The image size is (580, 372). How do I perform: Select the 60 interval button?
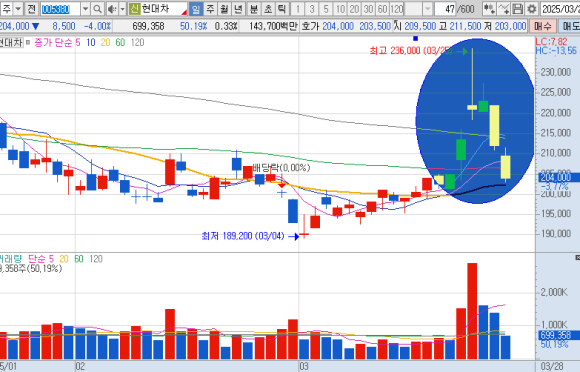pyautogui.click(x=382, y=9)
